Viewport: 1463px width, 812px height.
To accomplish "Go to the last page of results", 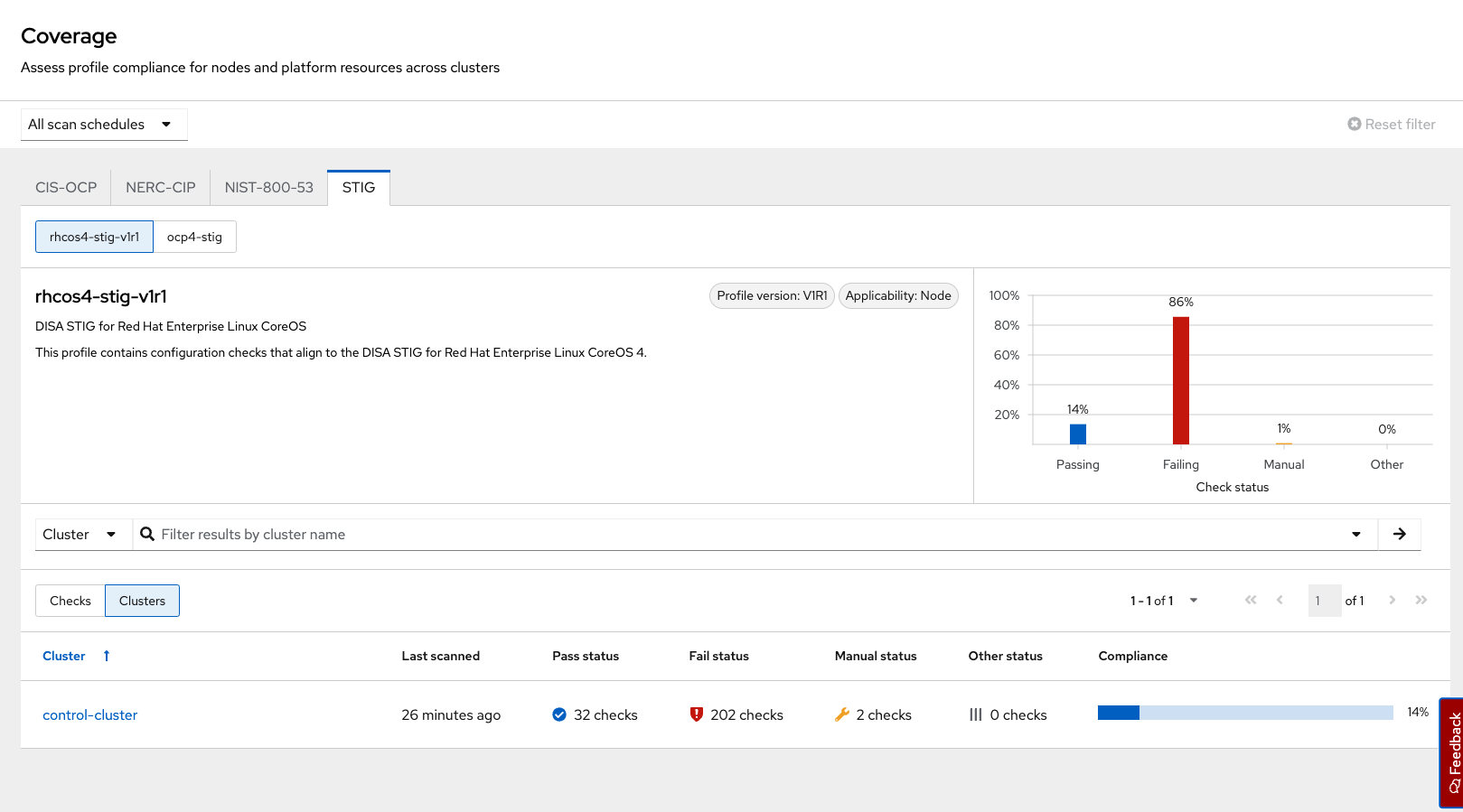I will pyautogui.click(x=1421, y=600).
